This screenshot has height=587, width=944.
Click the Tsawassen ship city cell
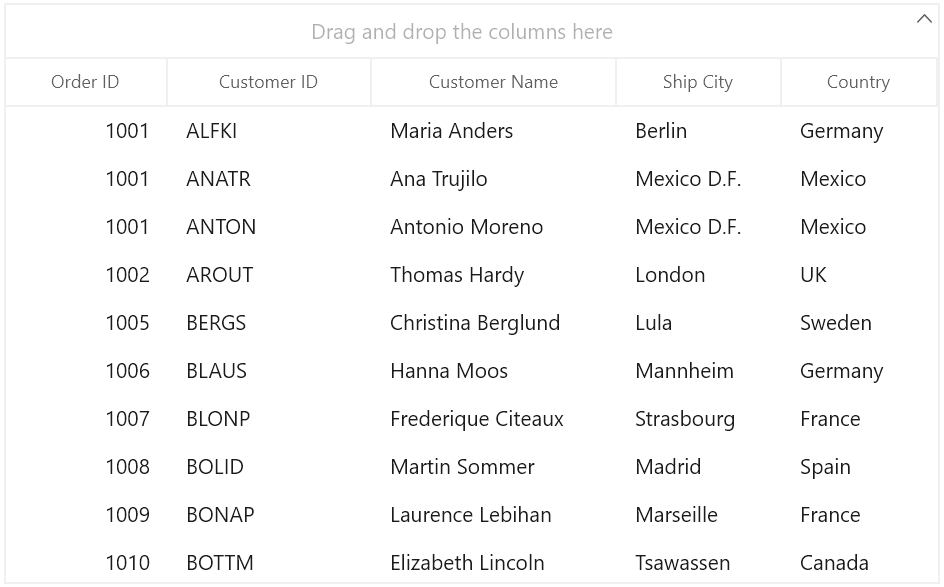(698, 563)
